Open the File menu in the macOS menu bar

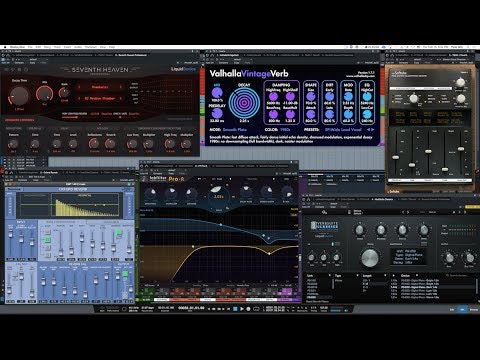tap(30, 47)
